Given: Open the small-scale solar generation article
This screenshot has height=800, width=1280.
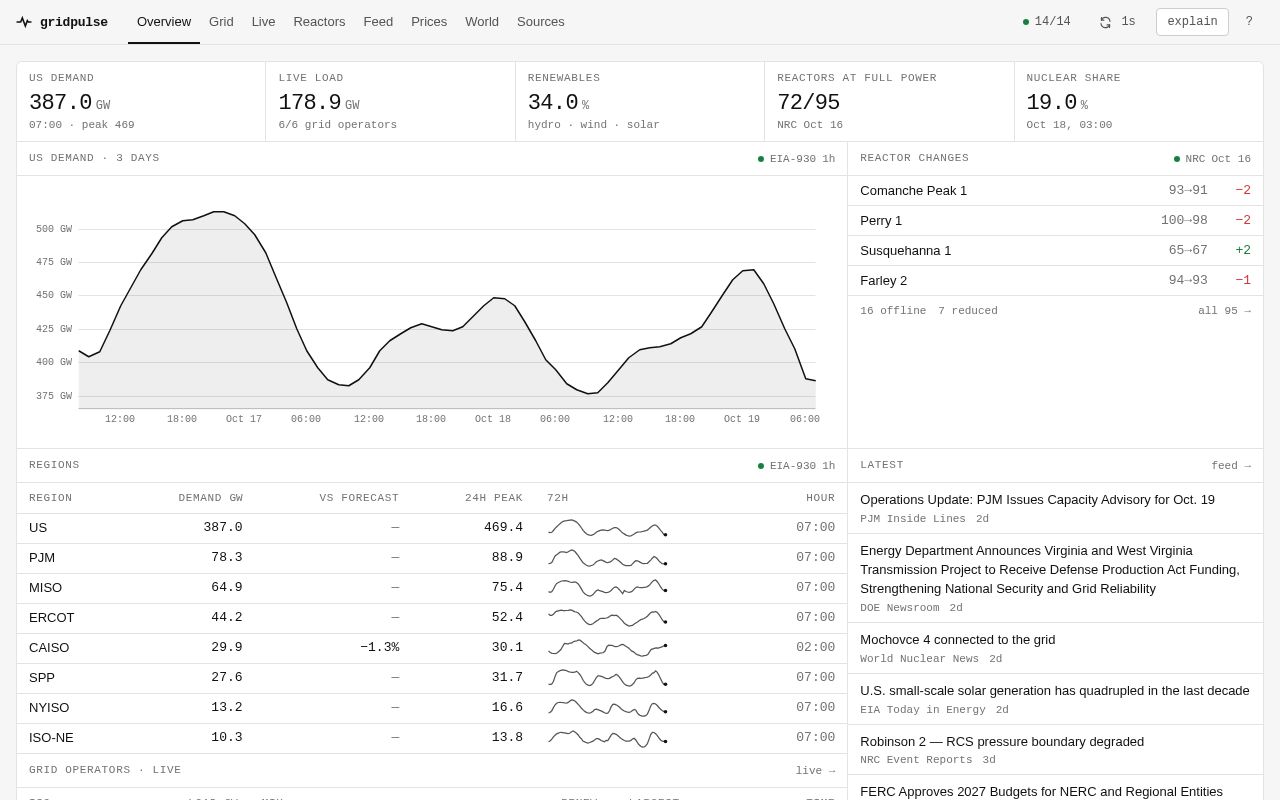Looking at the screenshot, I should click(1055, 699).
